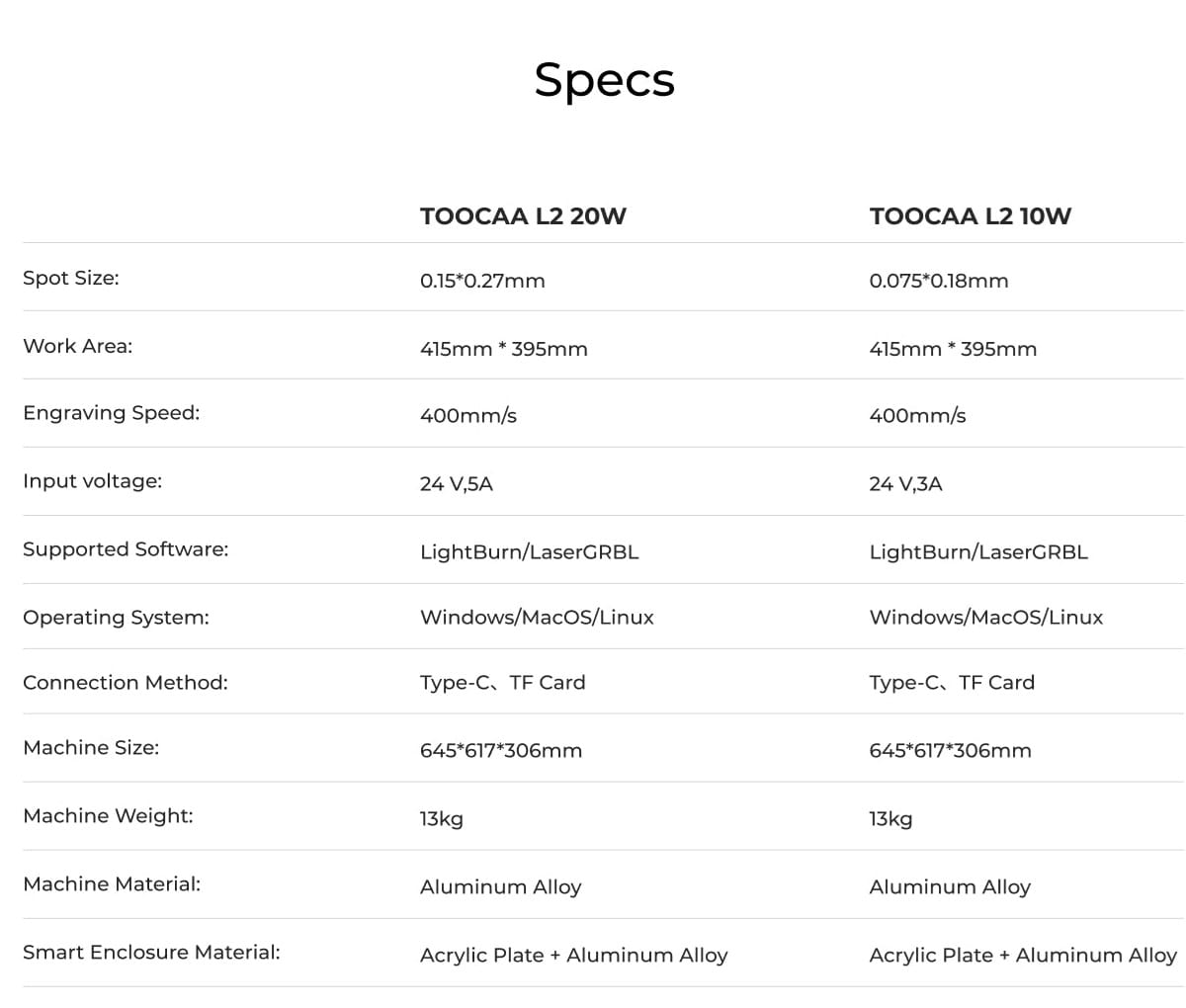Select the TOOCAA L2 20W column header
The height and width of the screenshot is (1008, 1186).
point(523,216)
